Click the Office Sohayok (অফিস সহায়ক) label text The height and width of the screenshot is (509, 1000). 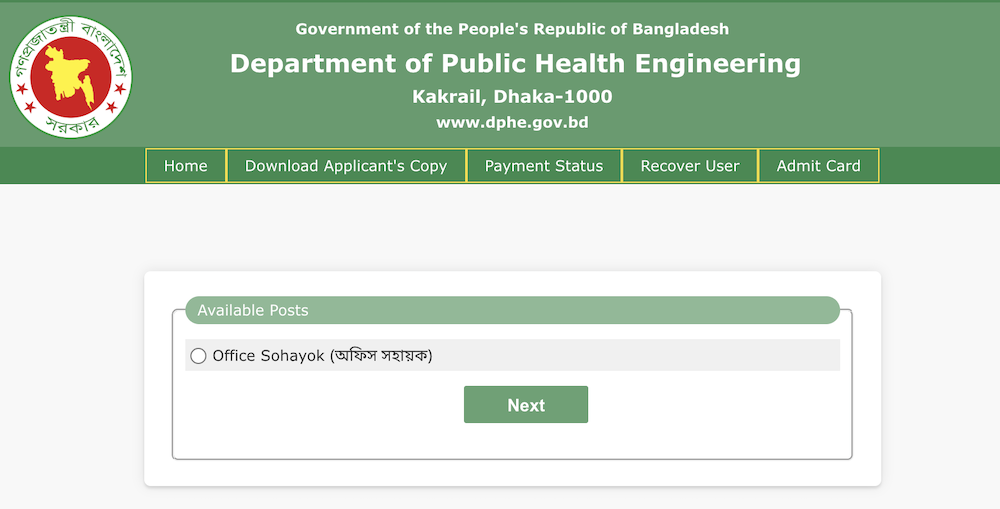322,355
